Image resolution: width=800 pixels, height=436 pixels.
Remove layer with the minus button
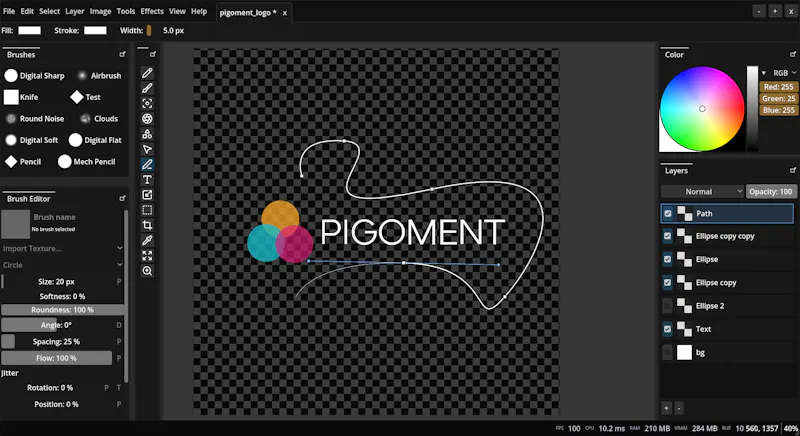point(679,408)
